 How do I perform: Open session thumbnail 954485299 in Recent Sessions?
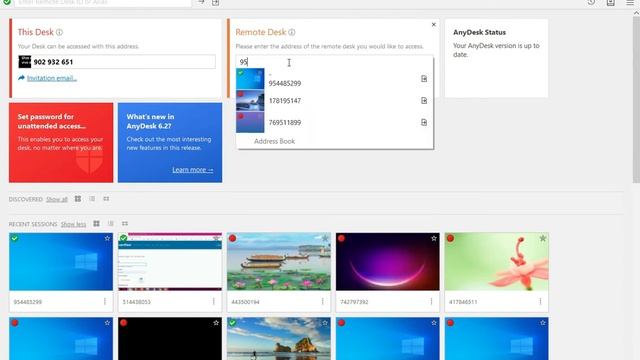tap(61, 262)
